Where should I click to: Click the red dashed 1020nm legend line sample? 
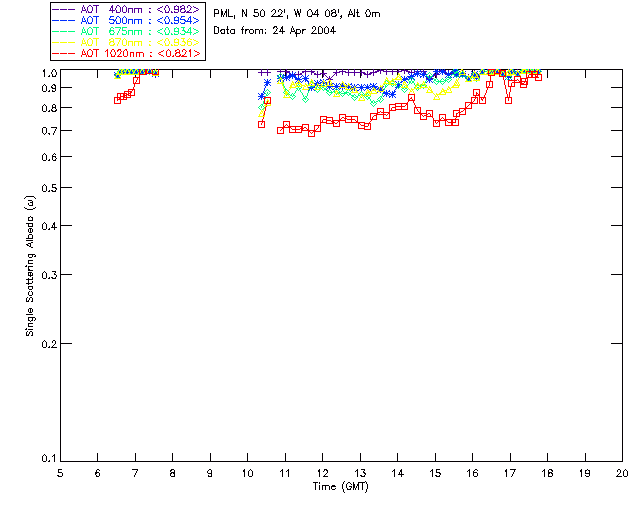pyautogui.click(x=64, y=53)
